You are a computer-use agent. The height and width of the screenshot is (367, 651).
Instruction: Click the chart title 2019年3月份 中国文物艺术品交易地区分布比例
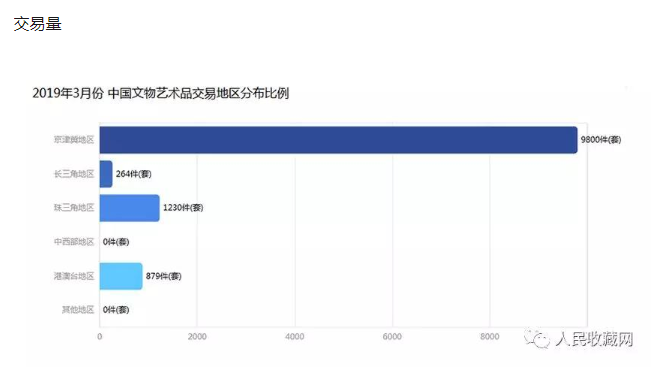pyautogui.click(x=161, y=93)
